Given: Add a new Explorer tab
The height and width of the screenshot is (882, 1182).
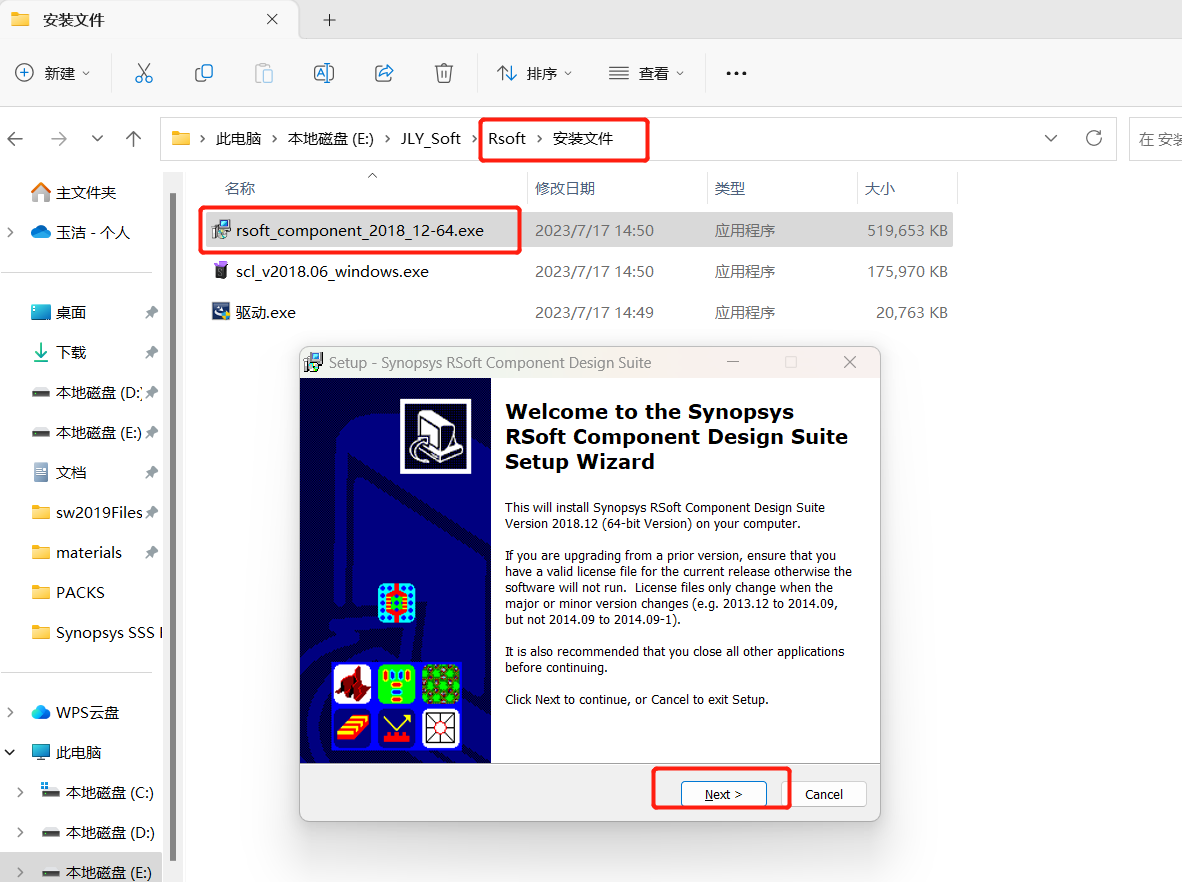Looking at the screenshot, I should click(x=329, y=20).
